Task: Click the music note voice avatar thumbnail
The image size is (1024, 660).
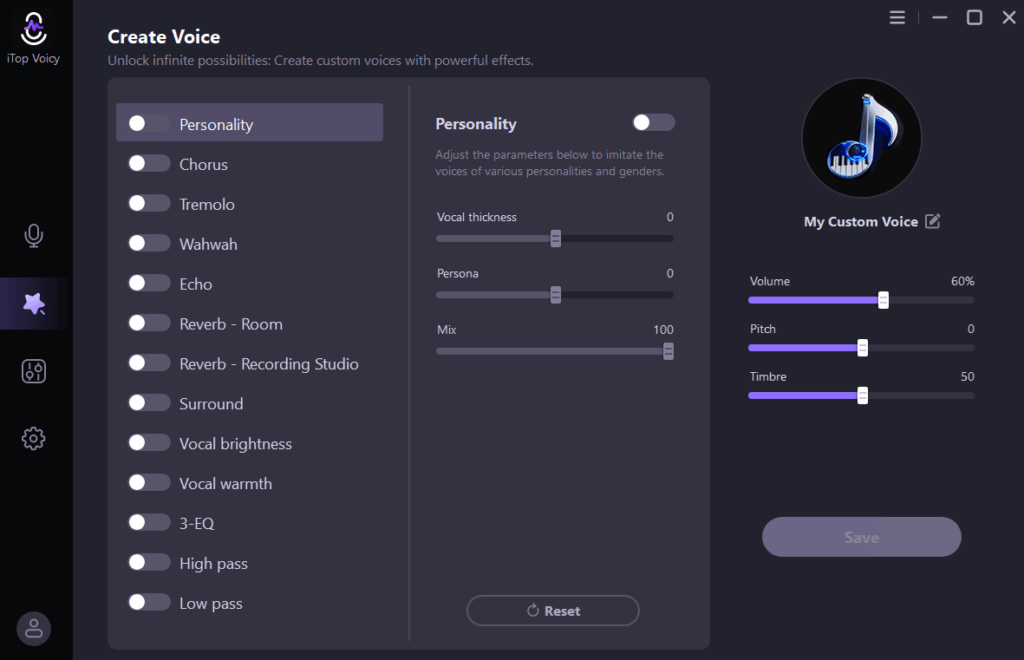Action: tap(861, 138)
